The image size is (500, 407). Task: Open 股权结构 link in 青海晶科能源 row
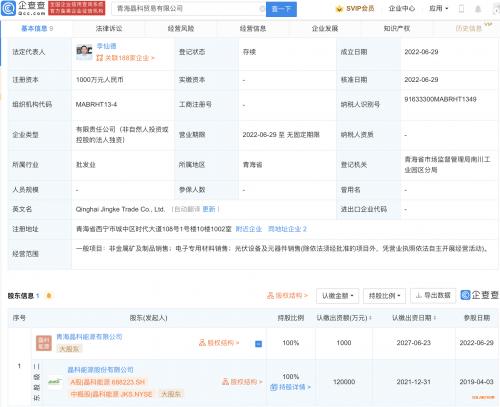coord(219,343)
